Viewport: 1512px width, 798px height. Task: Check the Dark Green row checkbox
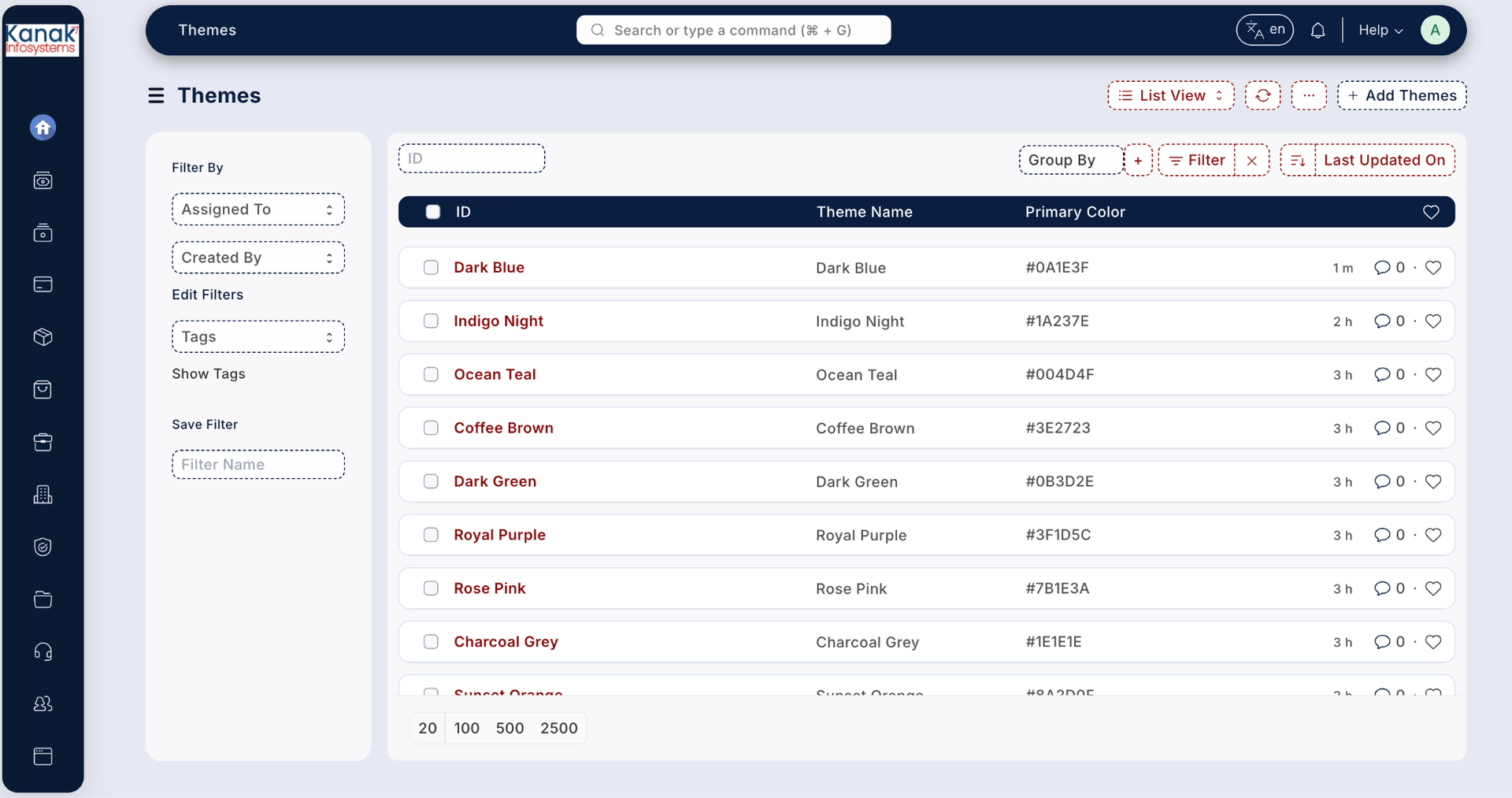pos(431,481)
